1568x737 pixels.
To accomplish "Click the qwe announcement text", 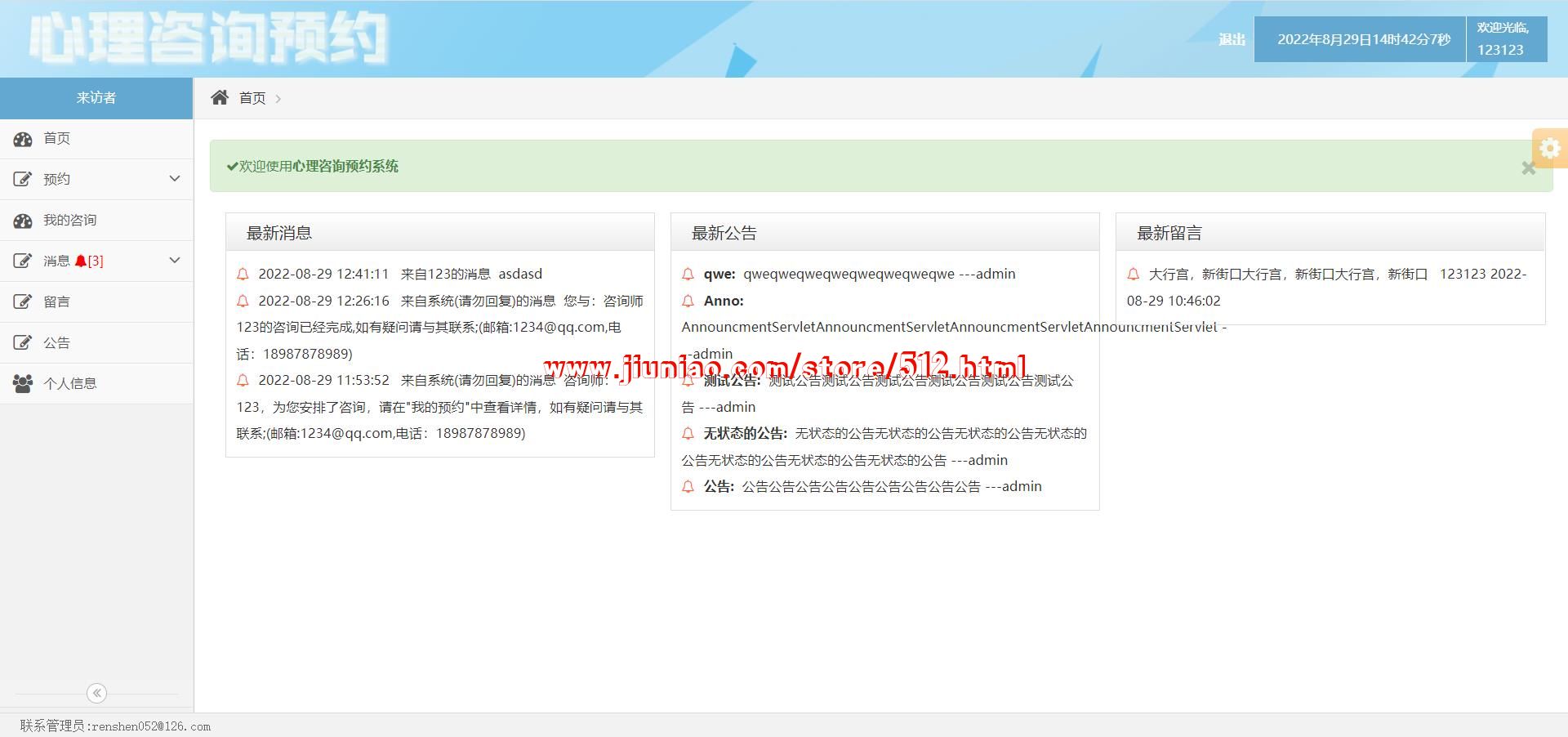I will tap(860, 275).
